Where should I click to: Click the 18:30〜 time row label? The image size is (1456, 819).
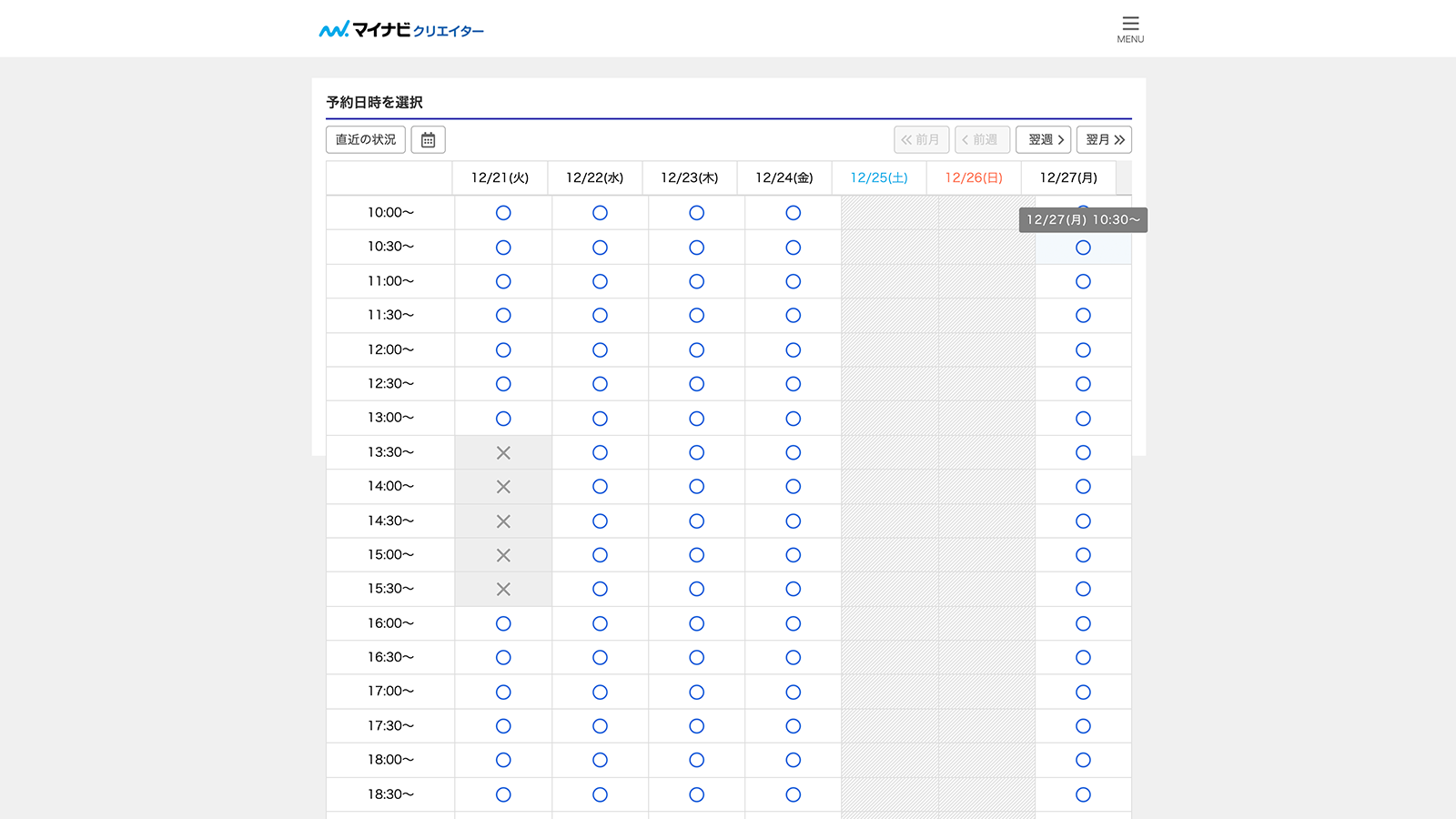point(390,794)
